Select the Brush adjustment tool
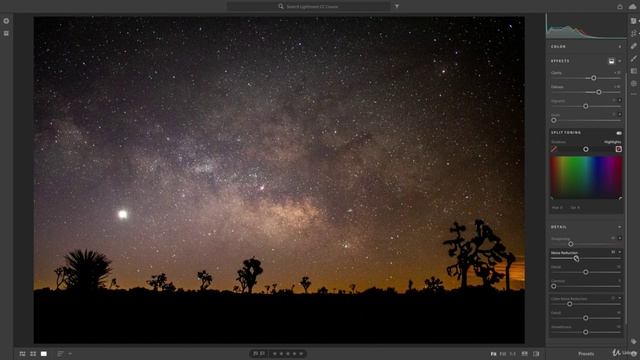 tap(633, 59)
